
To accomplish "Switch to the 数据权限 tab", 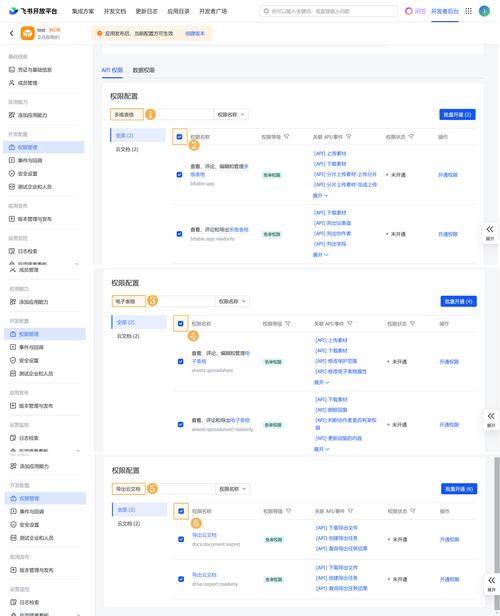I will pyautogui.click(x=143, y=70).
